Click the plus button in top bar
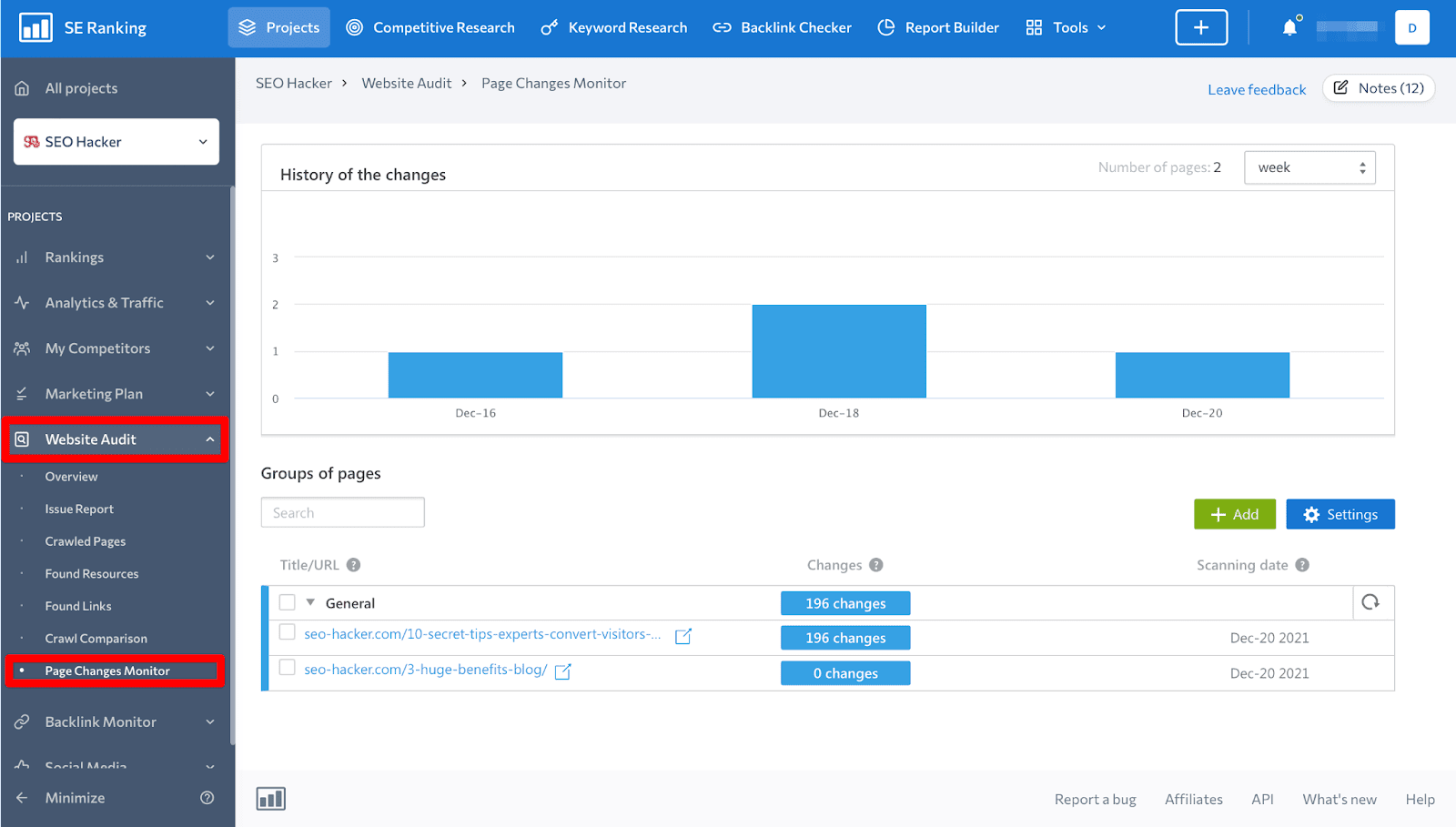1456x827 pixels. tap(1201, 27)
